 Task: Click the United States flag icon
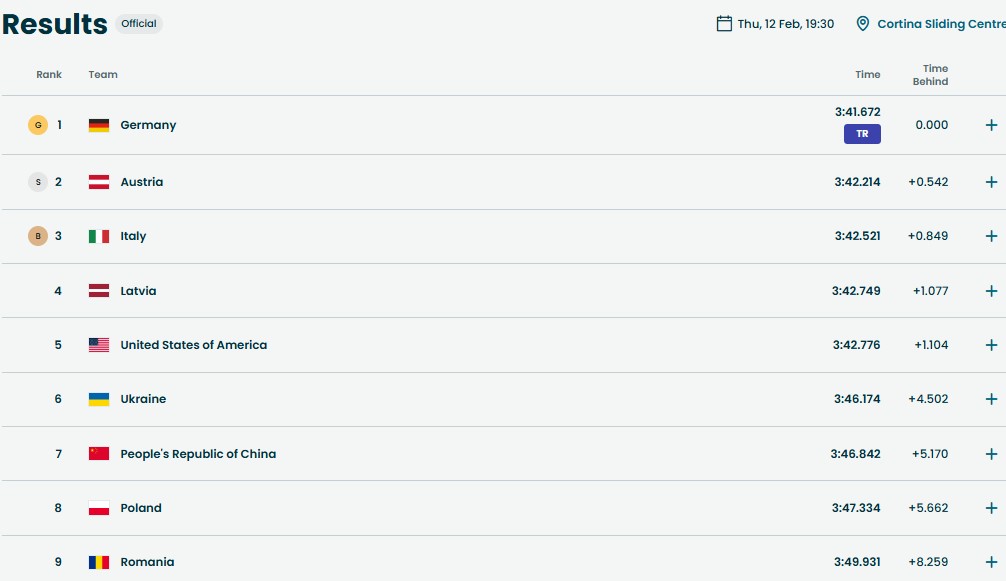coord(99,345)
